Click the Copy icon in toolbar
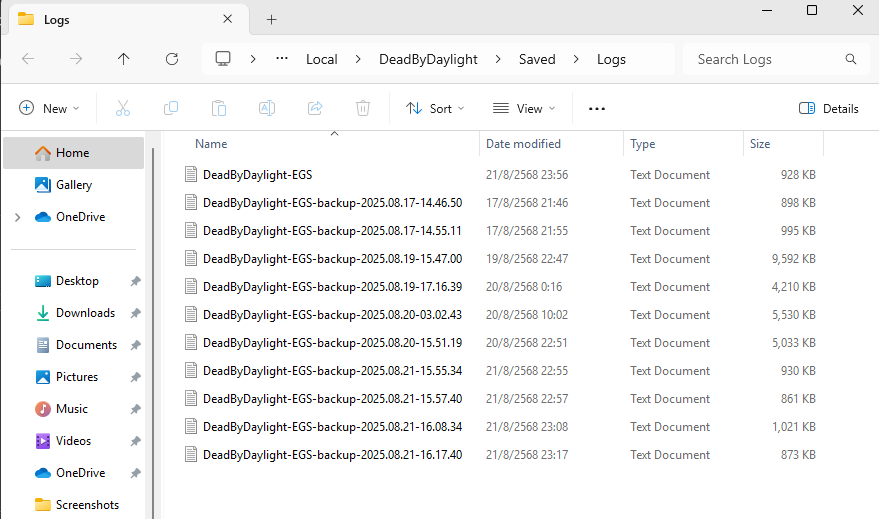The height and width of the screenshot is (519, 879). click(x=171, y=108)
